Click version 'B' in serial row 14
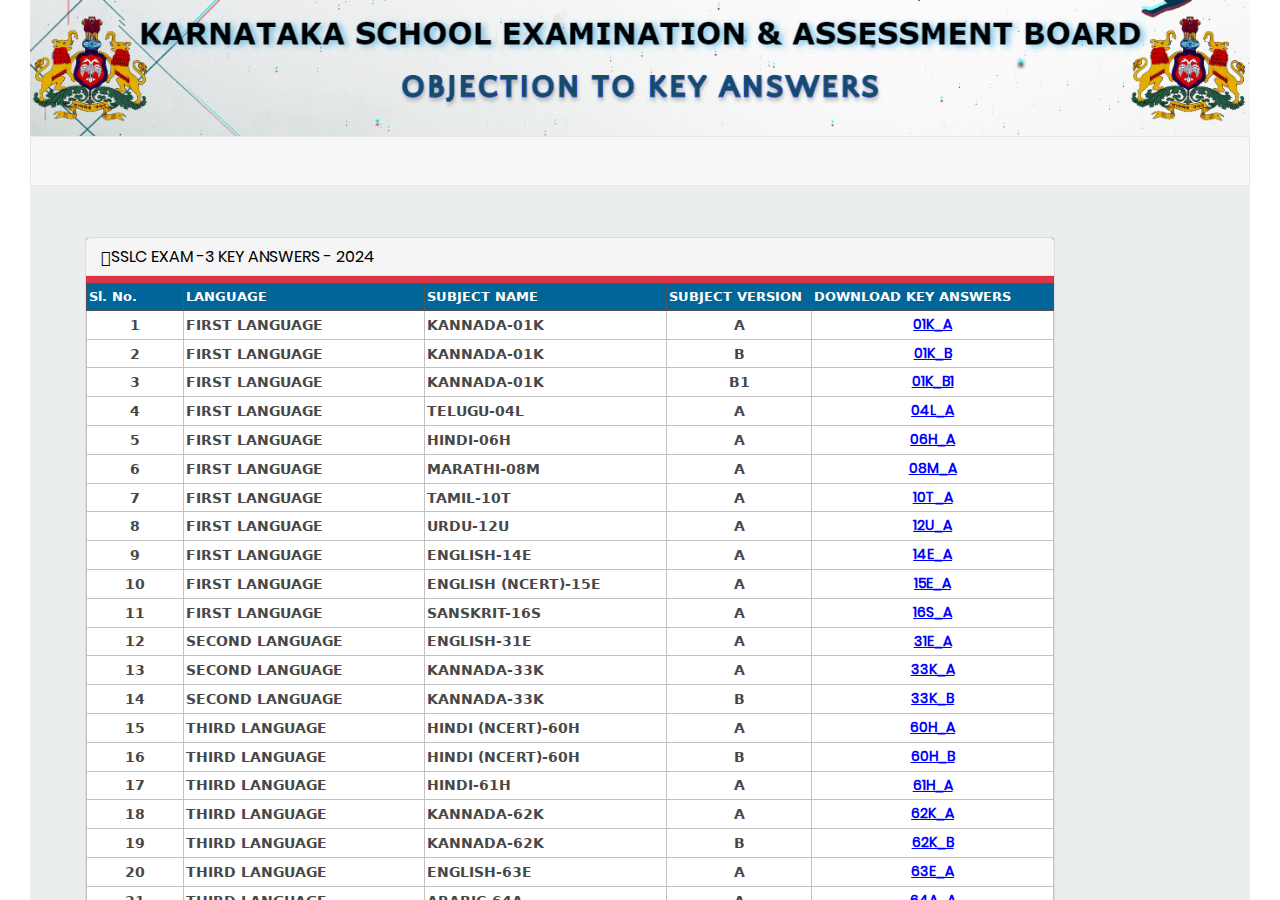Viewport: 1280px width, 900px height. point(739,699)
